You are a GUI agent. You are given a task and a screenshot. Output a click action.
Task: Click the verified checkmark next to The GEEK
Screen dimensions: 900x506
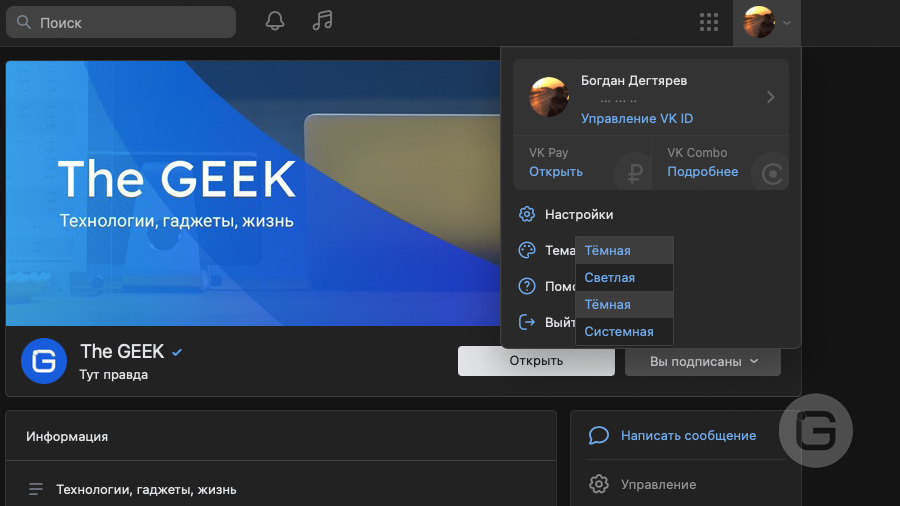pos(177,352)
